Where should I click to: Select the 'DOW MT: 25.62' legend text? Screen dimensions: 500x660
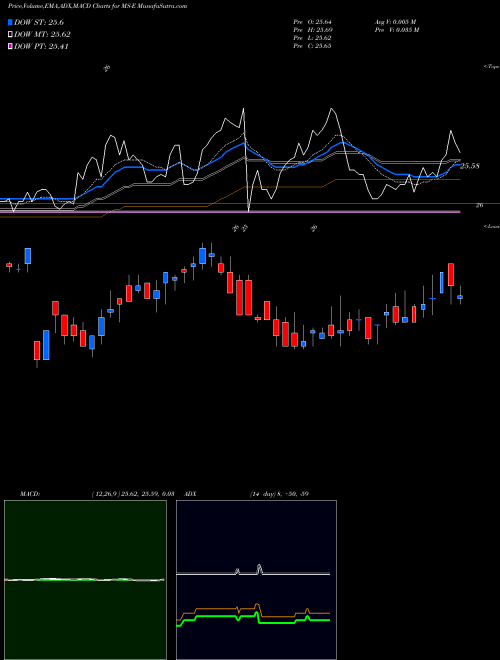(42, 35)
